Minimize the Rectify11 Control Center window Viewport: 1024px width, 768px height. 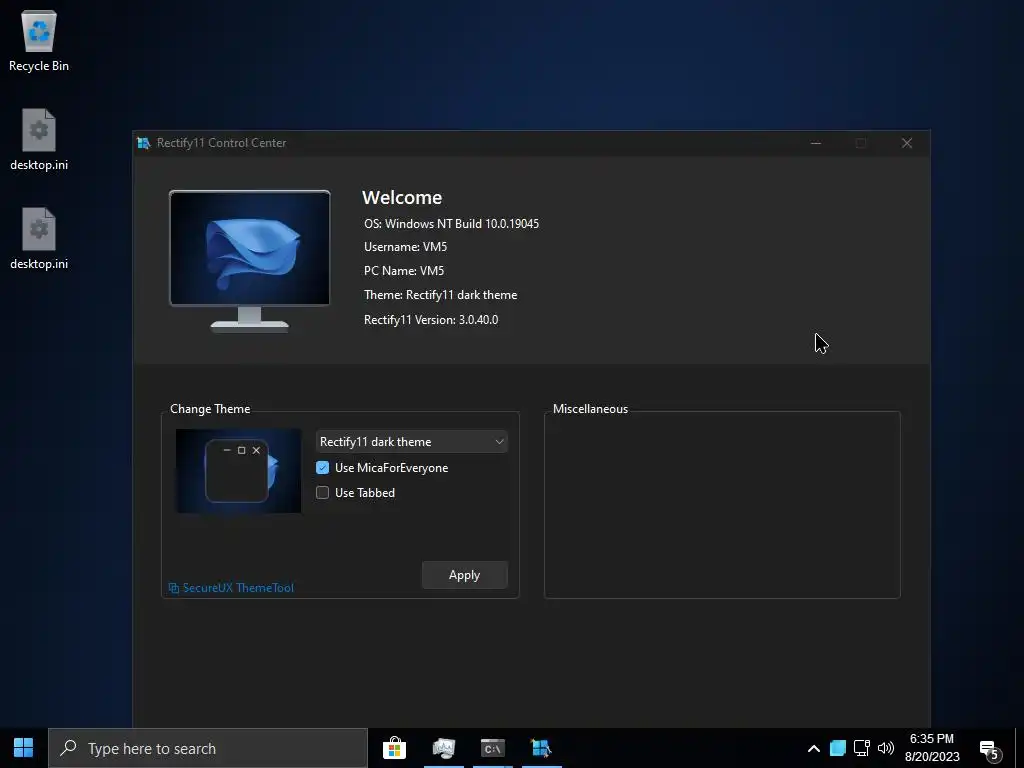point(816,143)
